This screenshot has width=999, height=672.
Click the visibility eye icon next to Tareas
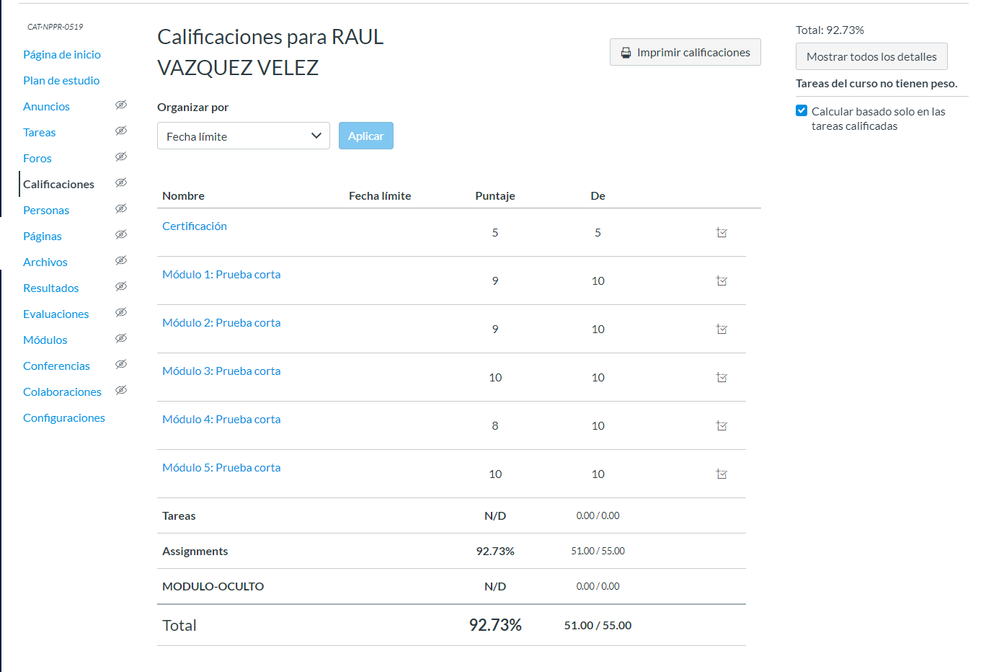[x=121, y=131]
